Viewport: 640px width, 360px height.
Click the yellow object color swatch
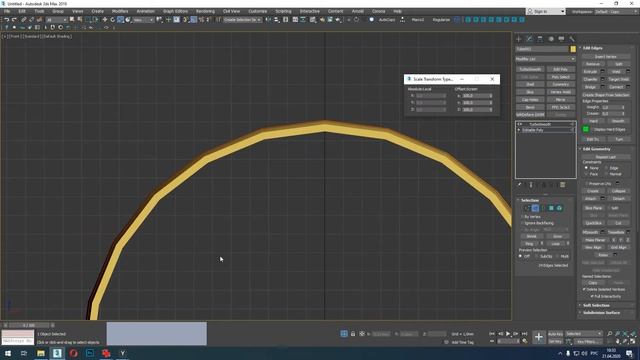coord(573,49)
